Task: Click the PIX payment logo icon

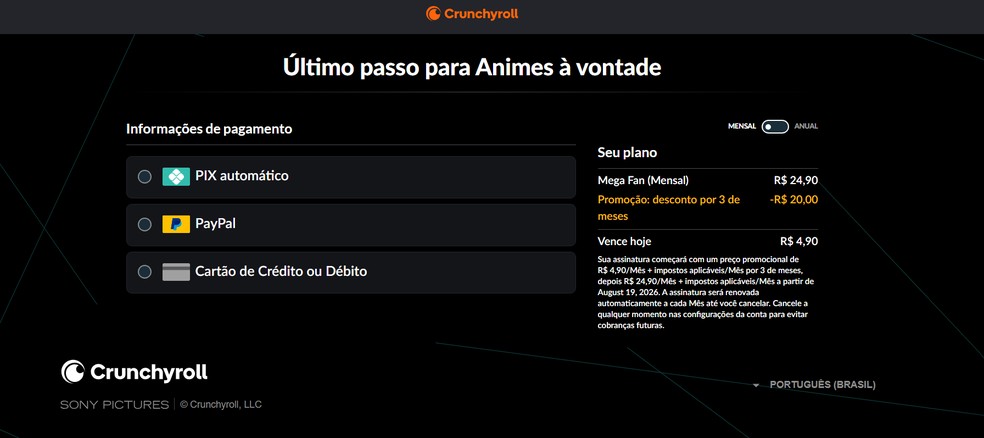Action: pyautogui.click(x=176, y=176)
